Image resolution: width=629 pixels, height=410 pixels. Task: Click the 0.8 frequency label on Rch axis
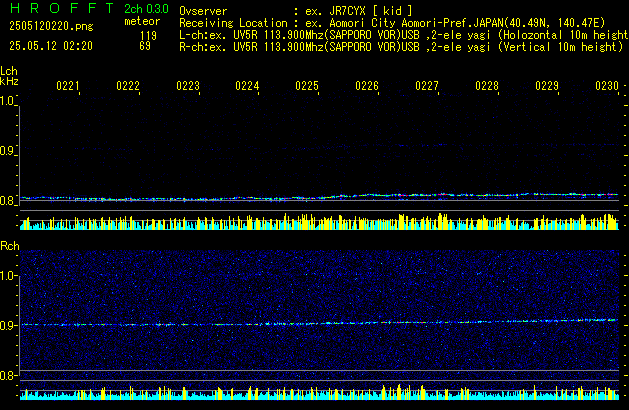[7, 375]
